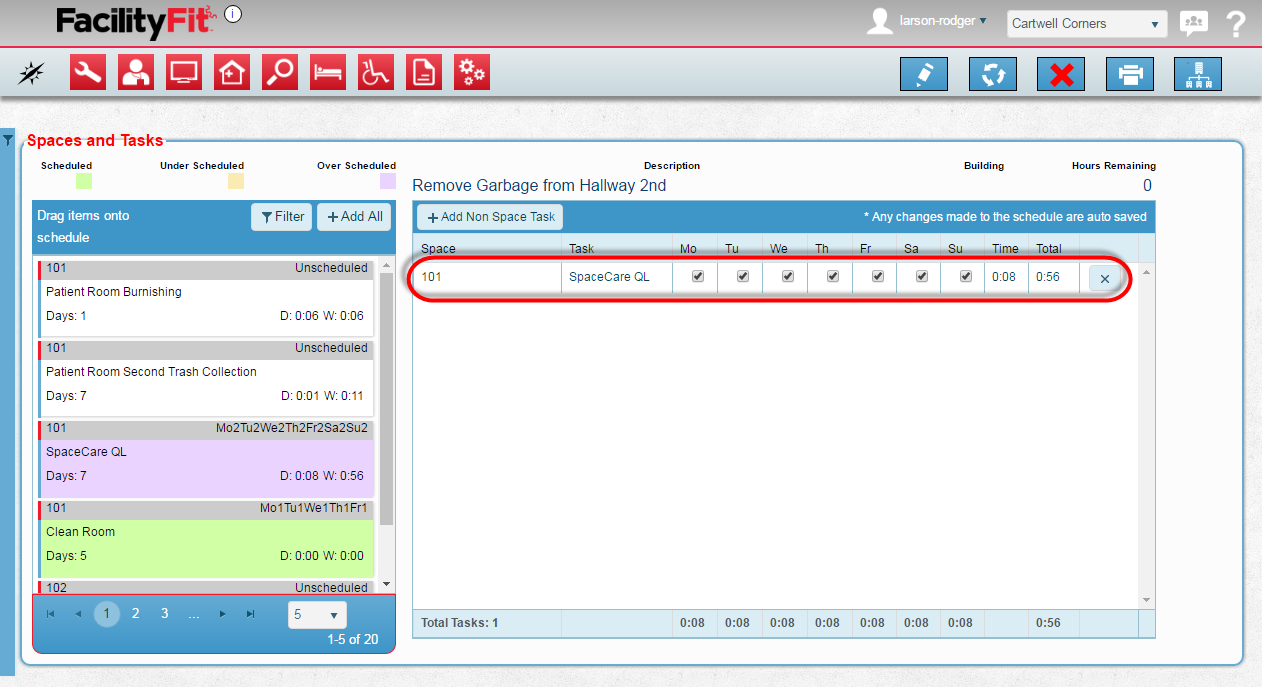
Task: Toggle the Sunday checkbox in schedule row
Action: [x=966, y=277]
